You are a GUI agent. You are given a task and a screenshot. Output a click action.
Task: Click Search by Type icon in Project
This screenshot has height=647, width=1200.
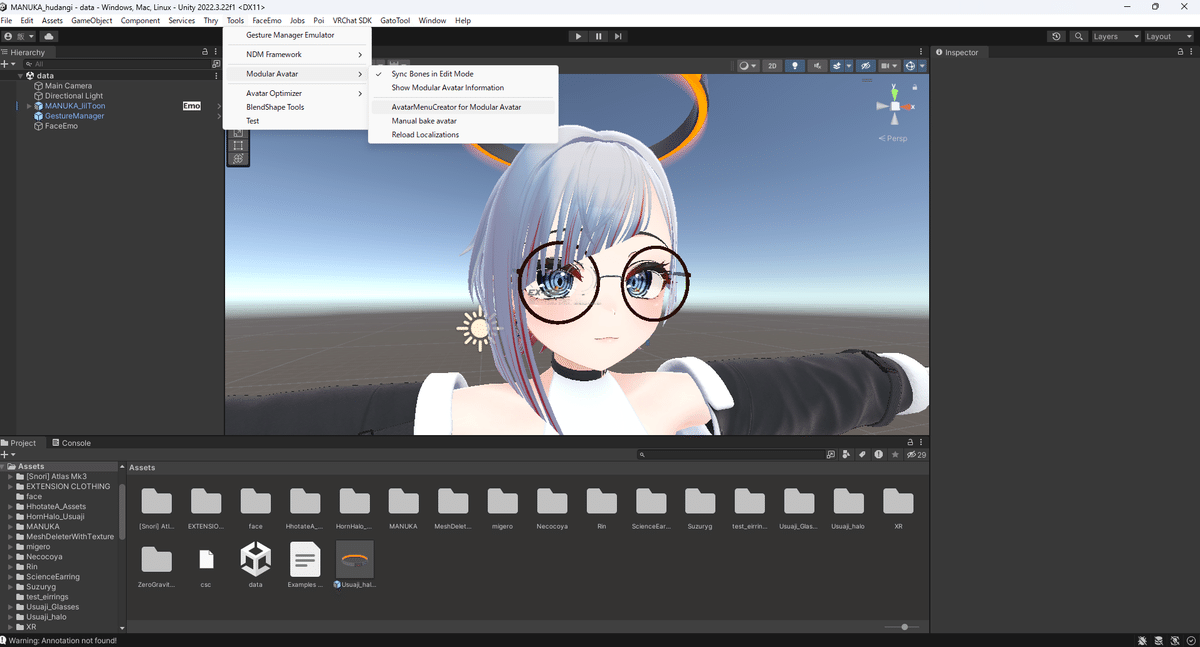pyautogui.click(x=847, y=455)
